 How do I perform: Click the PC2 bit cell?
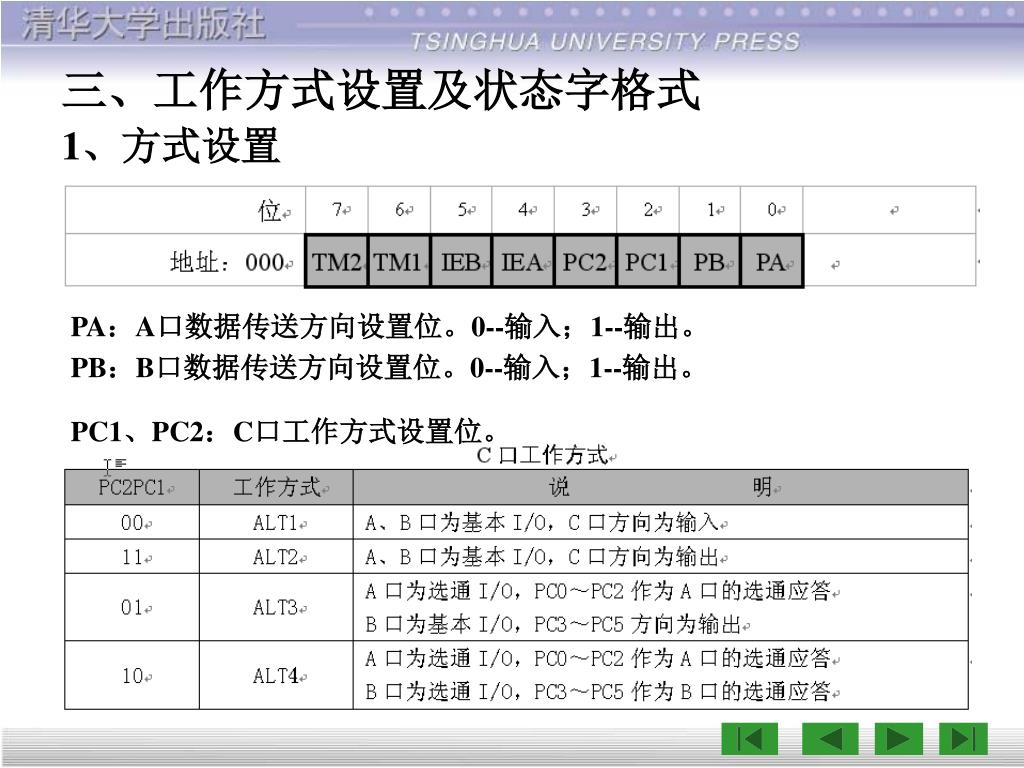(585, 261)
